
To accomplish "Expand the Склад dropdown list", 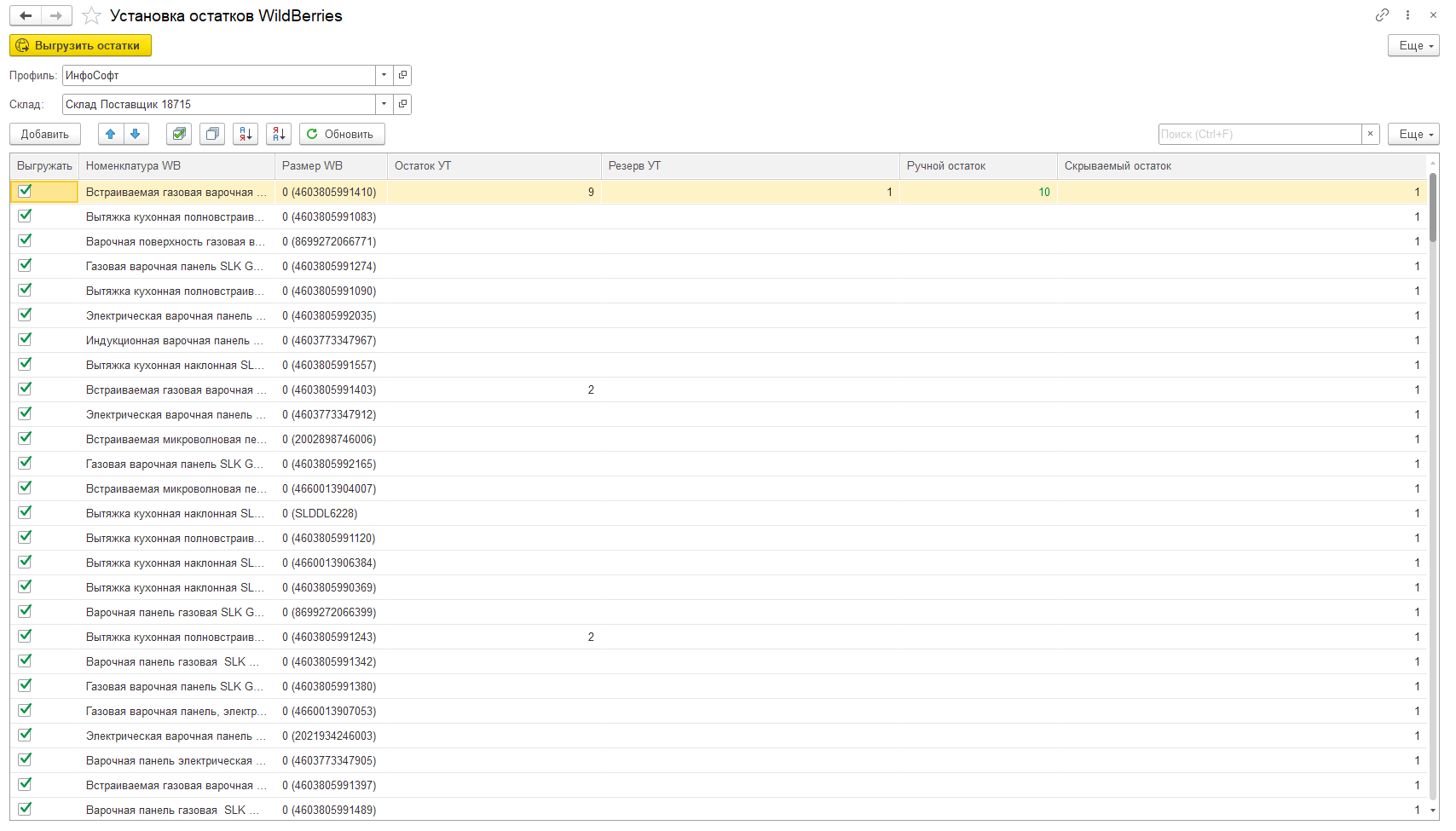I will [x=384, y=104].
